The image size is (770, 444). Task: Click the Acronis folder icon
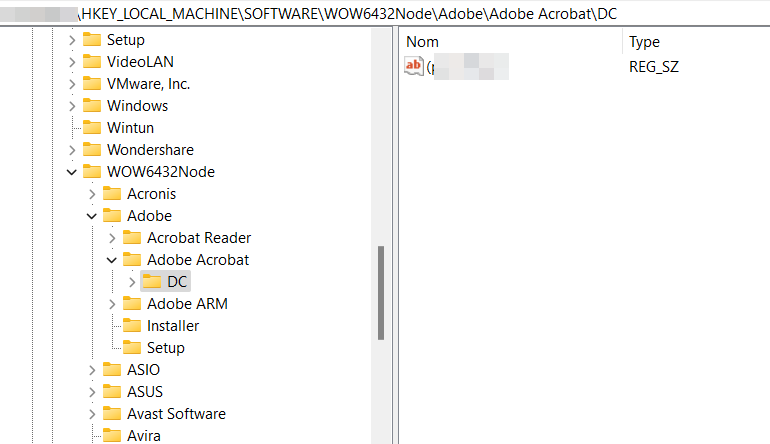[112, 194]
